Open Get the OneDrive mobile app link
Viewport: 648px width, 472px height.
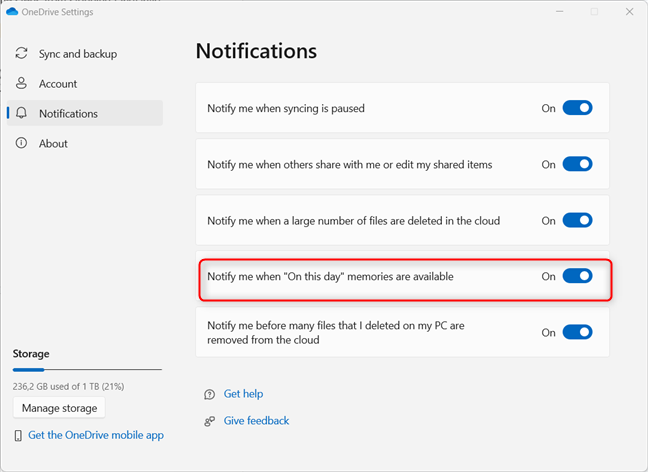96,436
